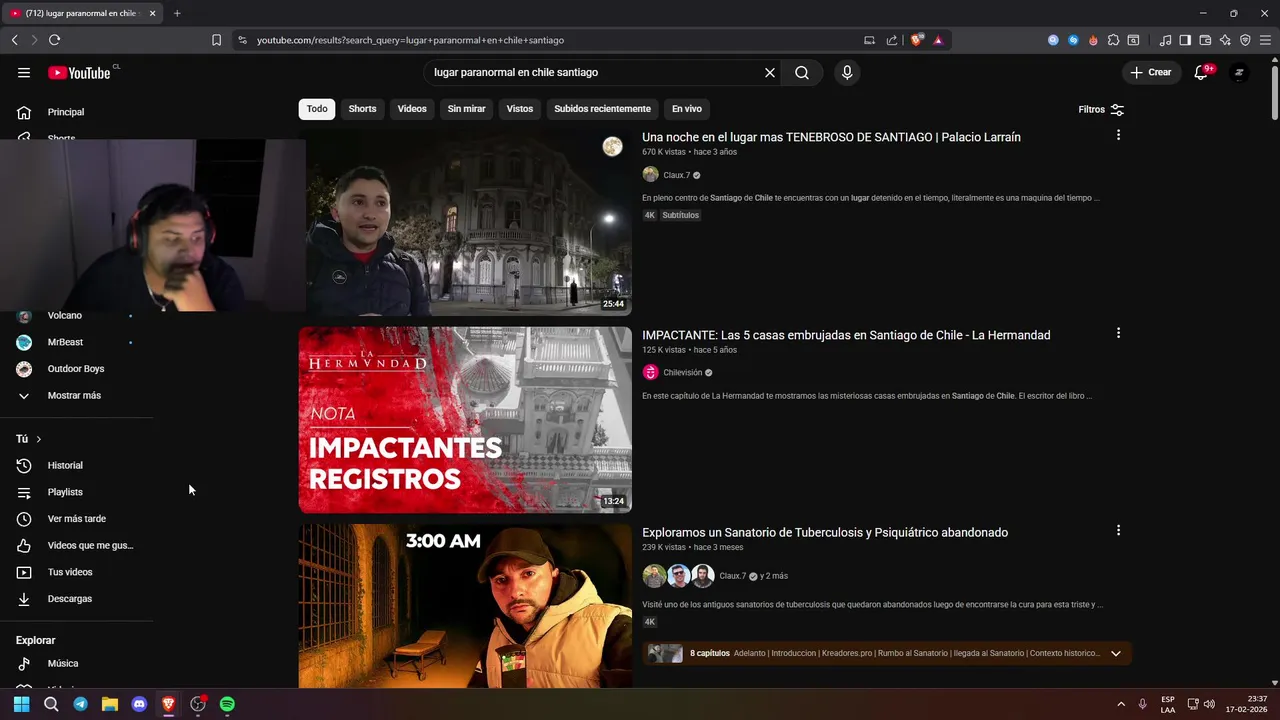The height and width of the screenshot is (720, 1280).
Task: Select the En vivo filter chip
Action: [687, 109]
